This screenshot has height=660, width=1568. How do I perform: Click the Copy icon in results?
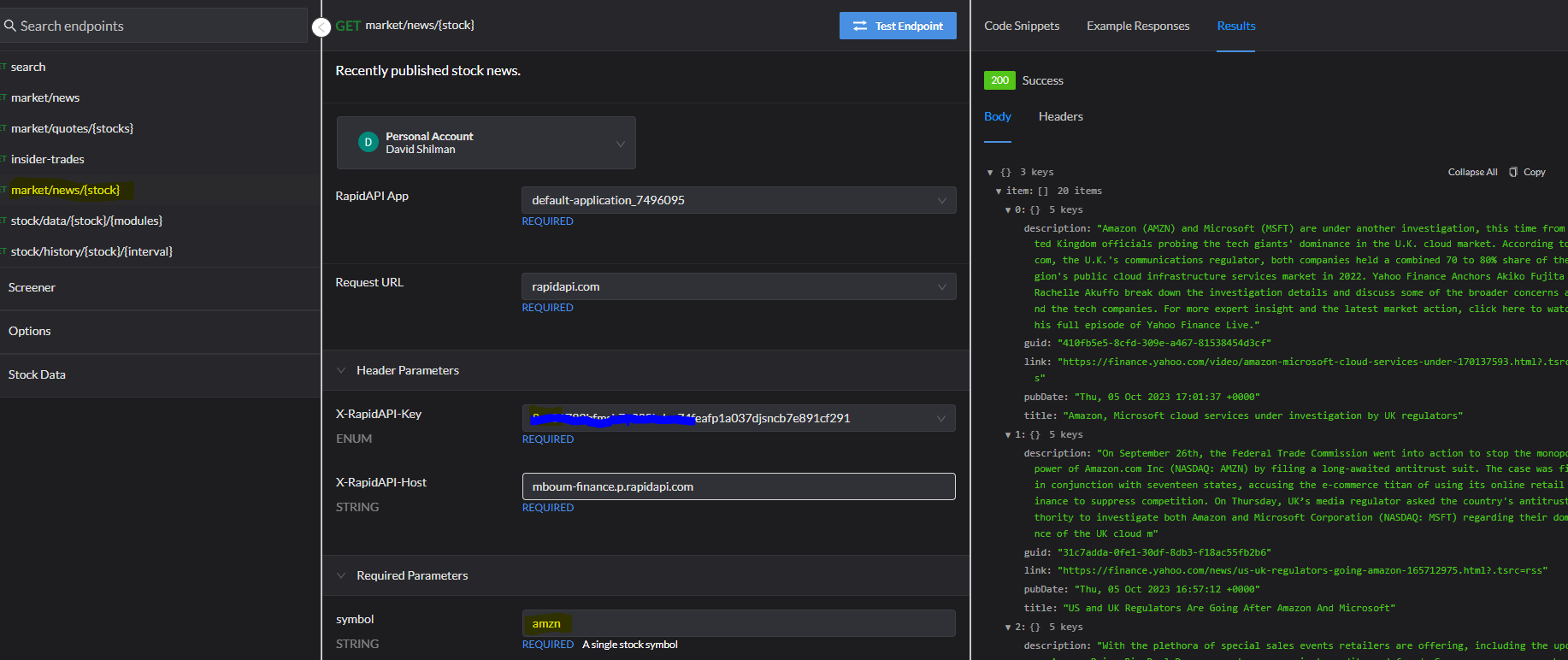click(1512, 172)
